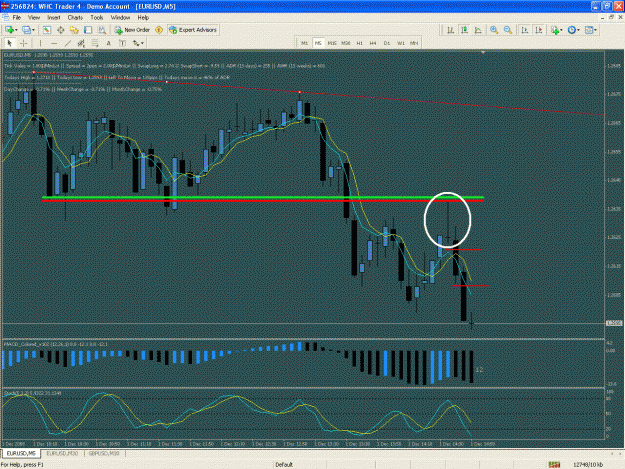Select the vertical line drawing tool

pos(40,43)
